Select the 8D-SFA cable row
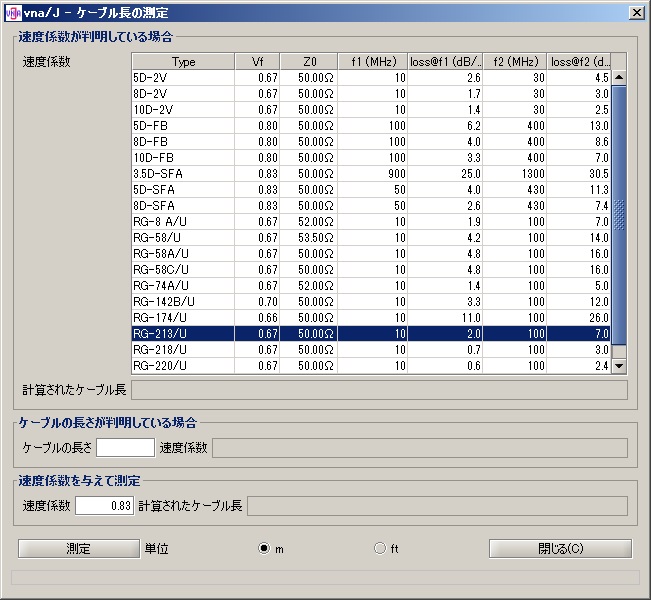This screenshot has height=600, width=651. [x=371, y=206]
